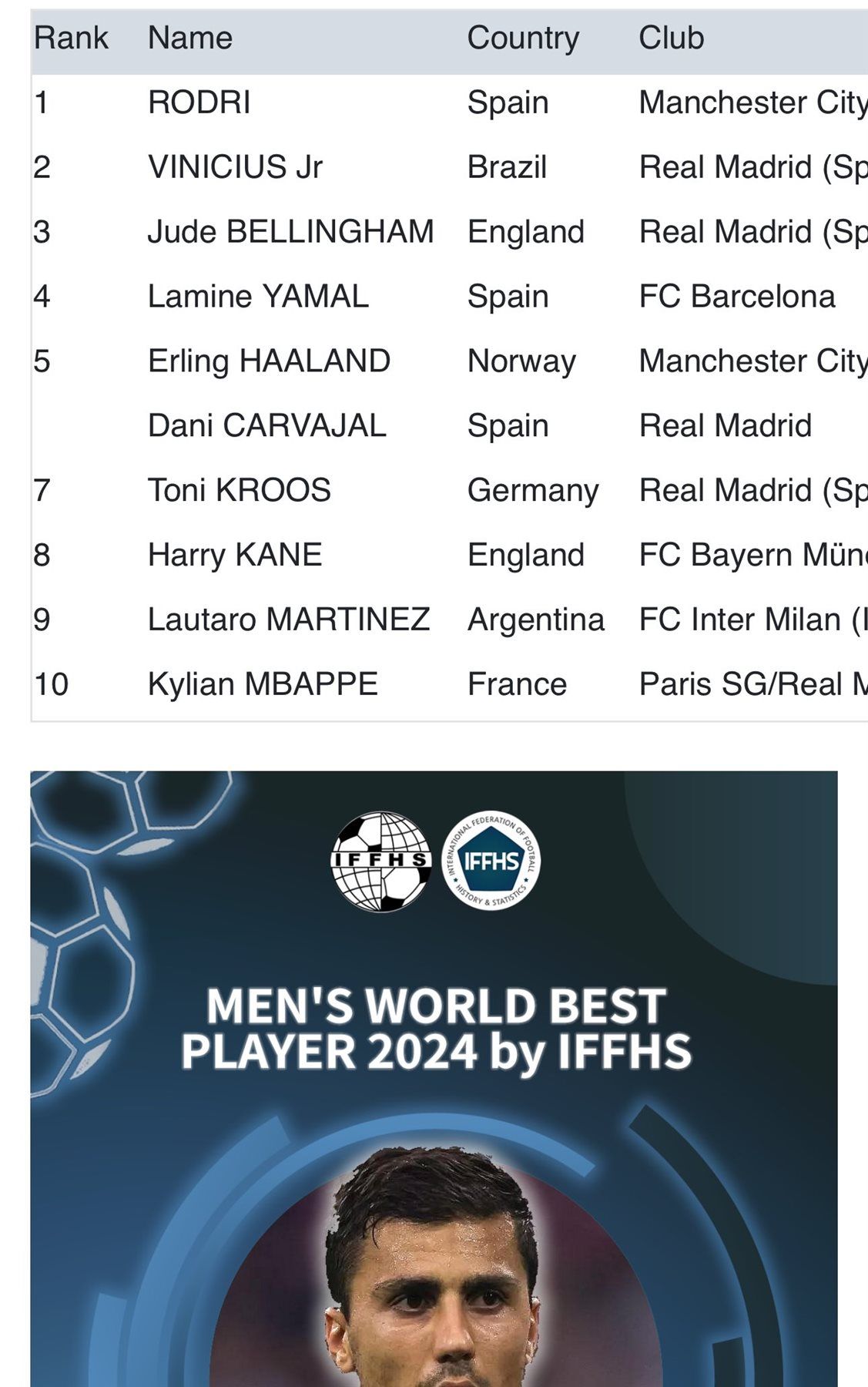This screenshot has width=868, height=1387.
Task: Tap the Name column header
Action: [190, 38]
